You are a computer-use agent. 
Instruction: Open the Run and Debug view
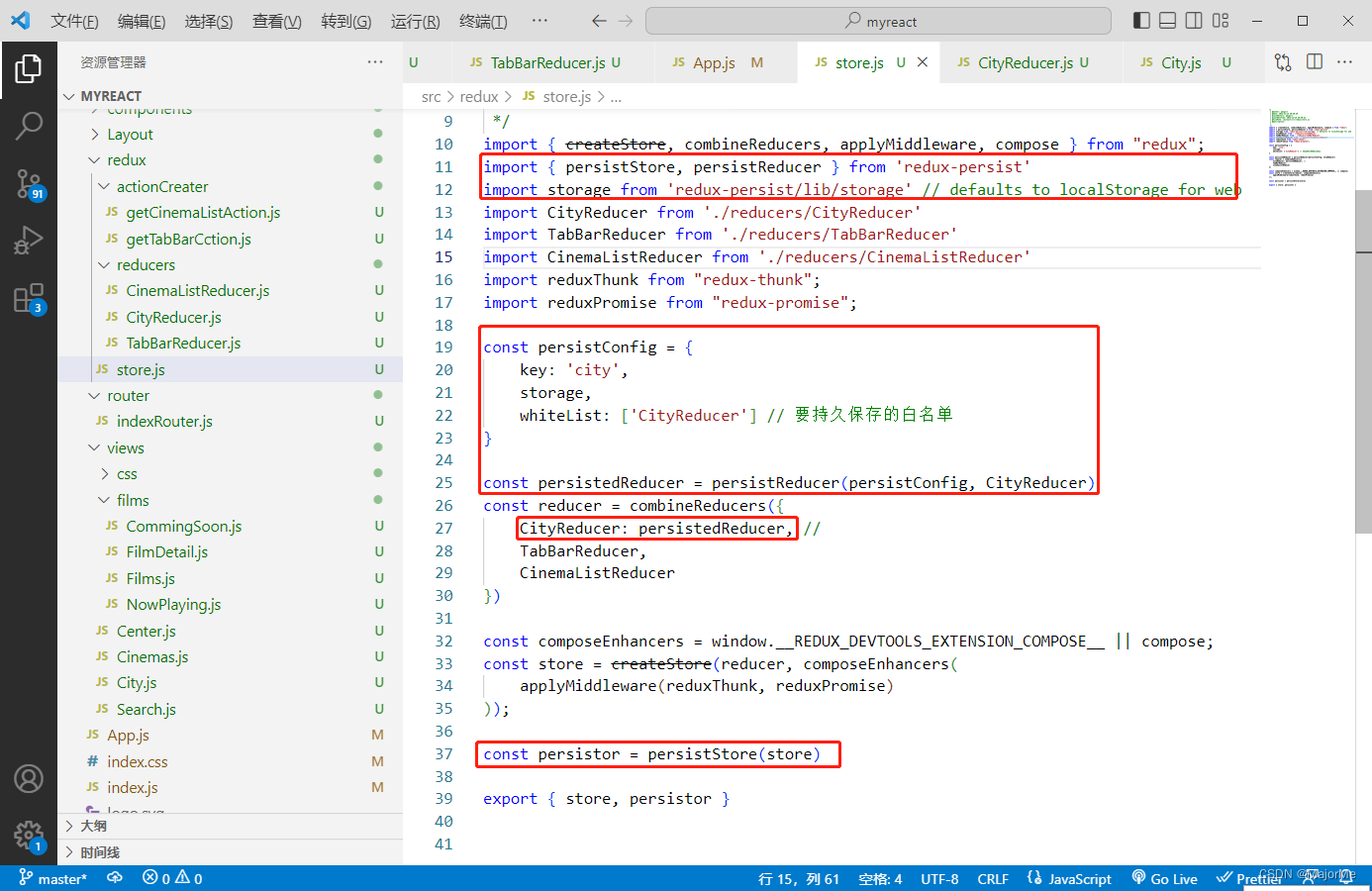pos(29,241)
